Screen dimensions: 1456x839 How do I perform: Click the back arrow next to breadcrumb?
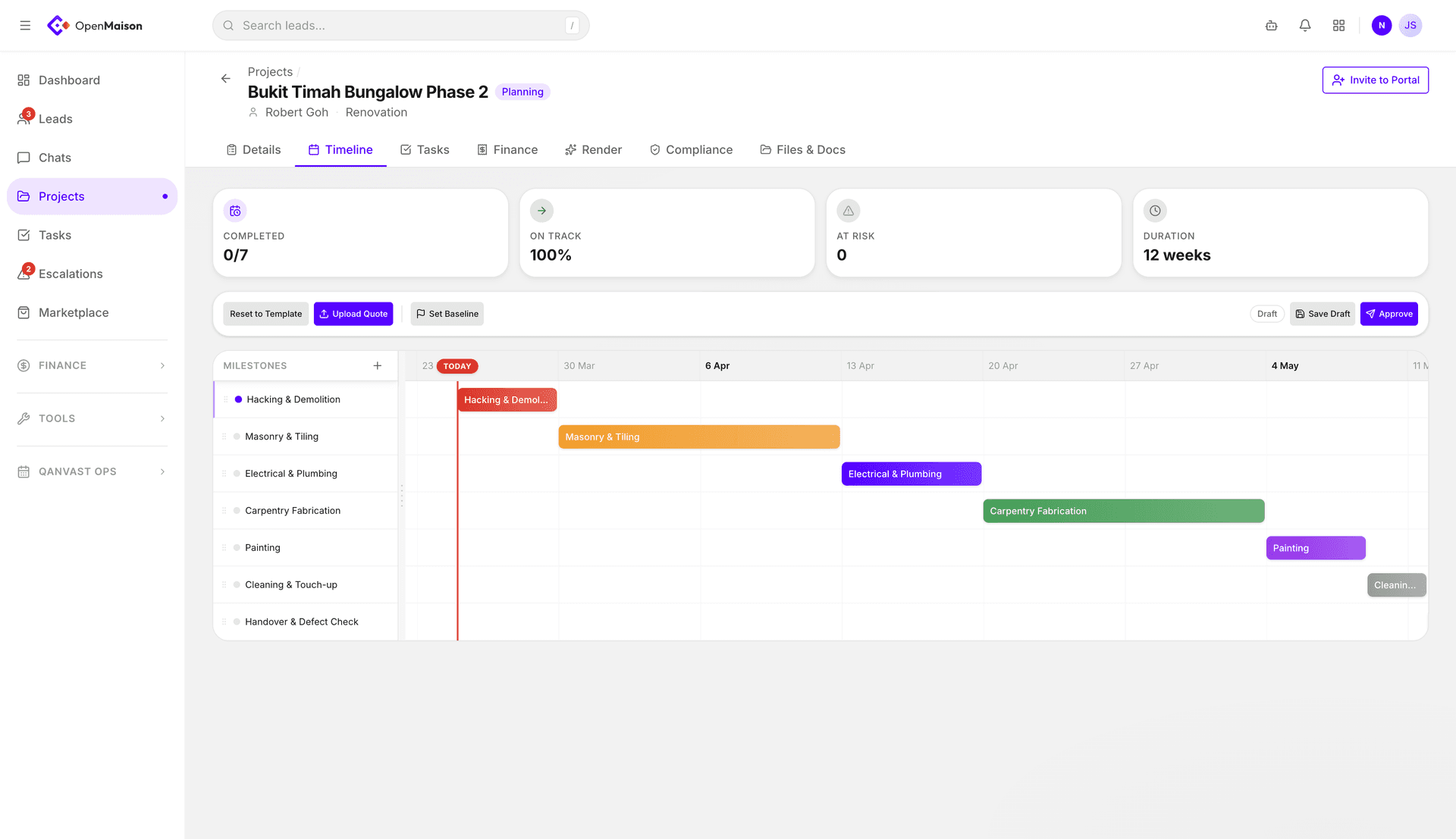pos(225,78)
